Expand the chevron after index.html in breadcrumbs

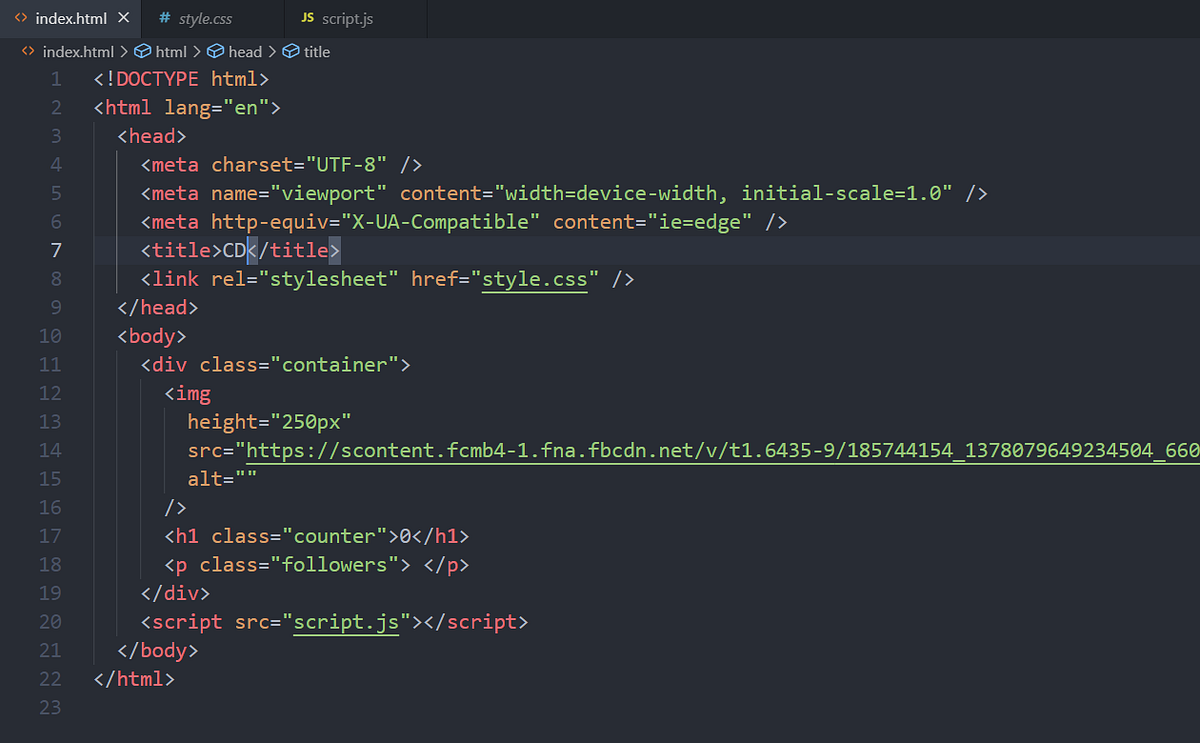click(x=127, y=51)
